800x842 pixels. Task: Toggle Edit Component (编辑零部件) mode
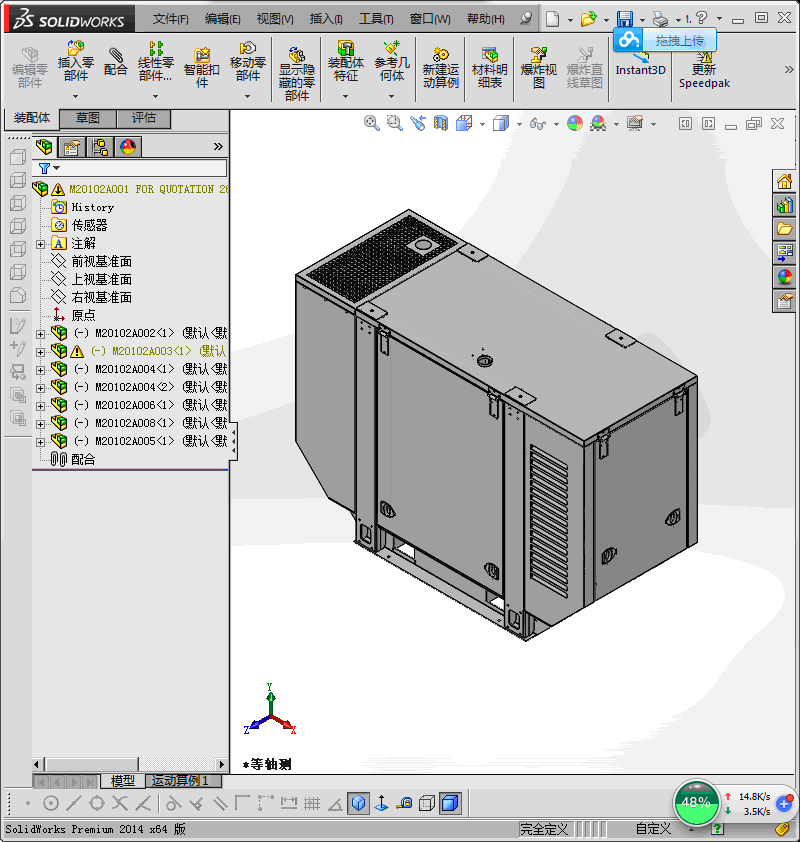(x=30, y=68)
